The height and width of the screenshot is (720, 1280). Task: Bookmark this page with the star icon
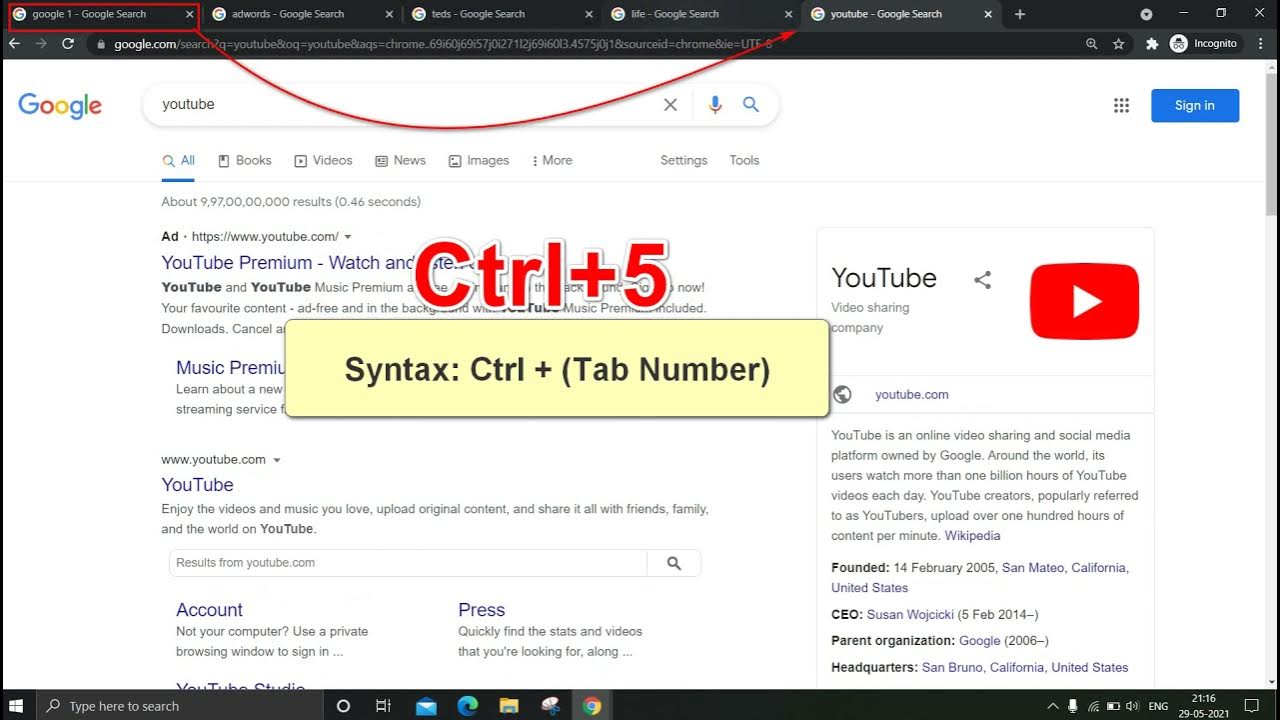(1118, 44)
